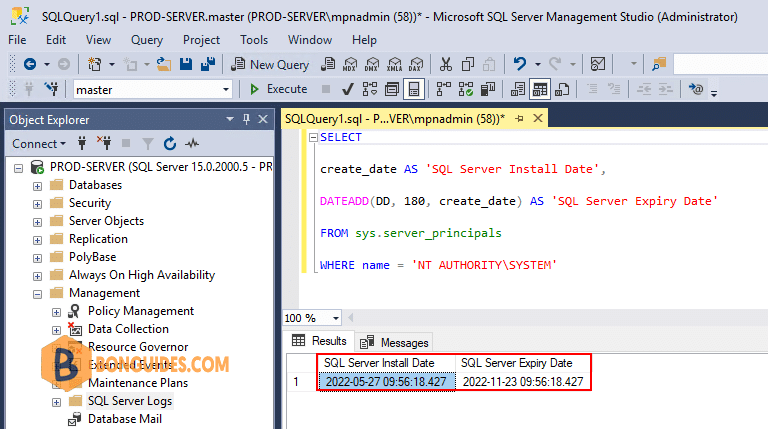The height and width of the screenshot is (429, 768).
Task: Click the Activity Monitor pulse icon
Action: point(192,143)
